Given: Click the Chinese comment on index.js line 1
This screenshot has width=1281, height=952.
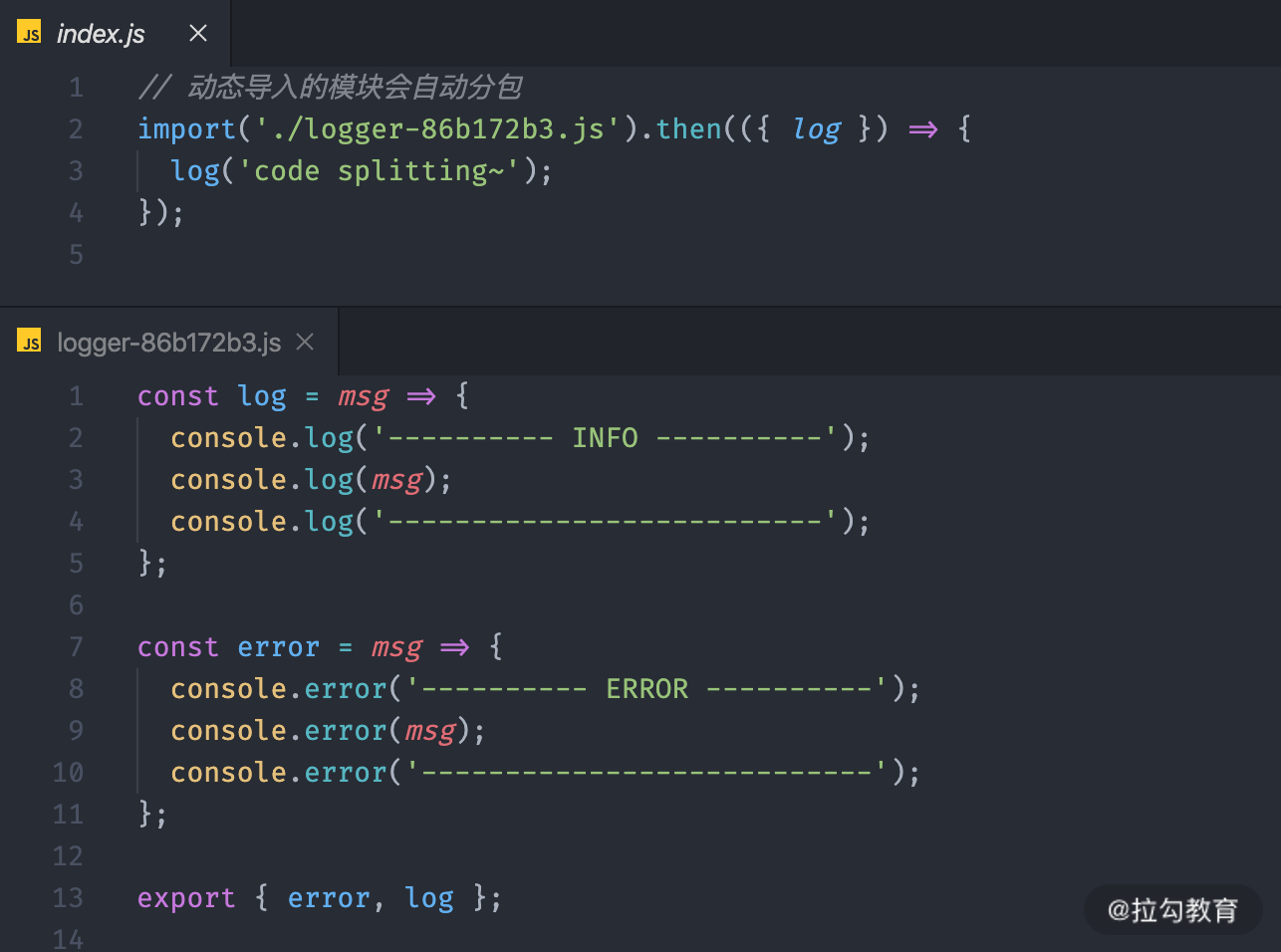Looking at the screenshot, I should pyautogui.click(x=330, y=88).
